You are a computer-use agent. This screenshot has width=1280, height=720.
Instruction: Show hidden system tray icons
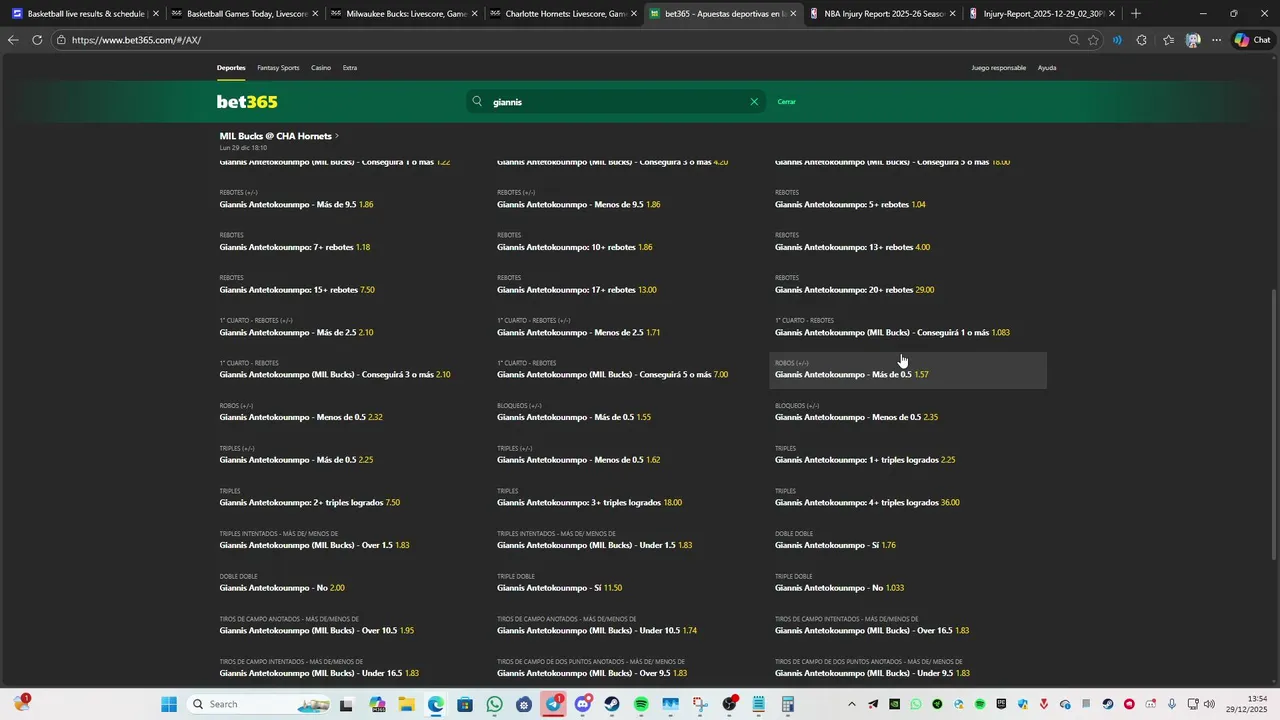point(852,704)
